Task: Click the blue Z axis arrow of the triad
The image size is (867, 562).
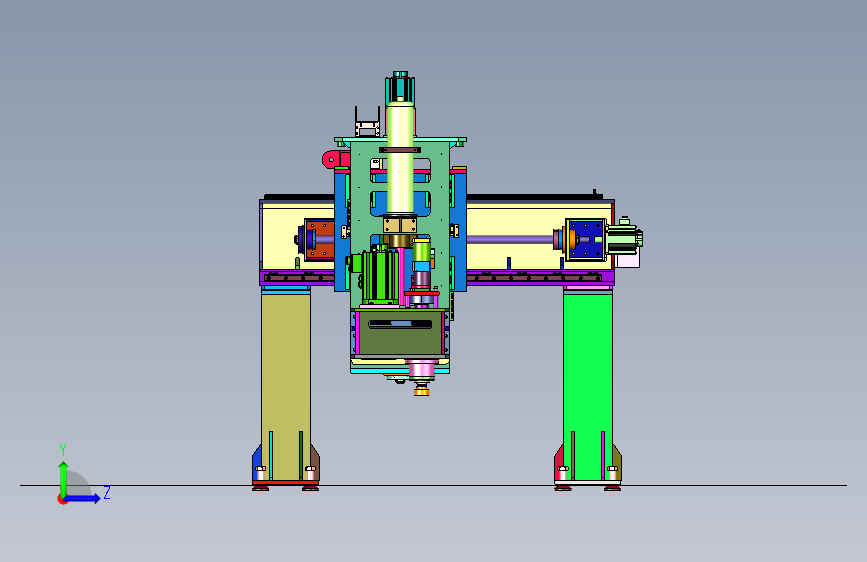Action: (83, 498)
